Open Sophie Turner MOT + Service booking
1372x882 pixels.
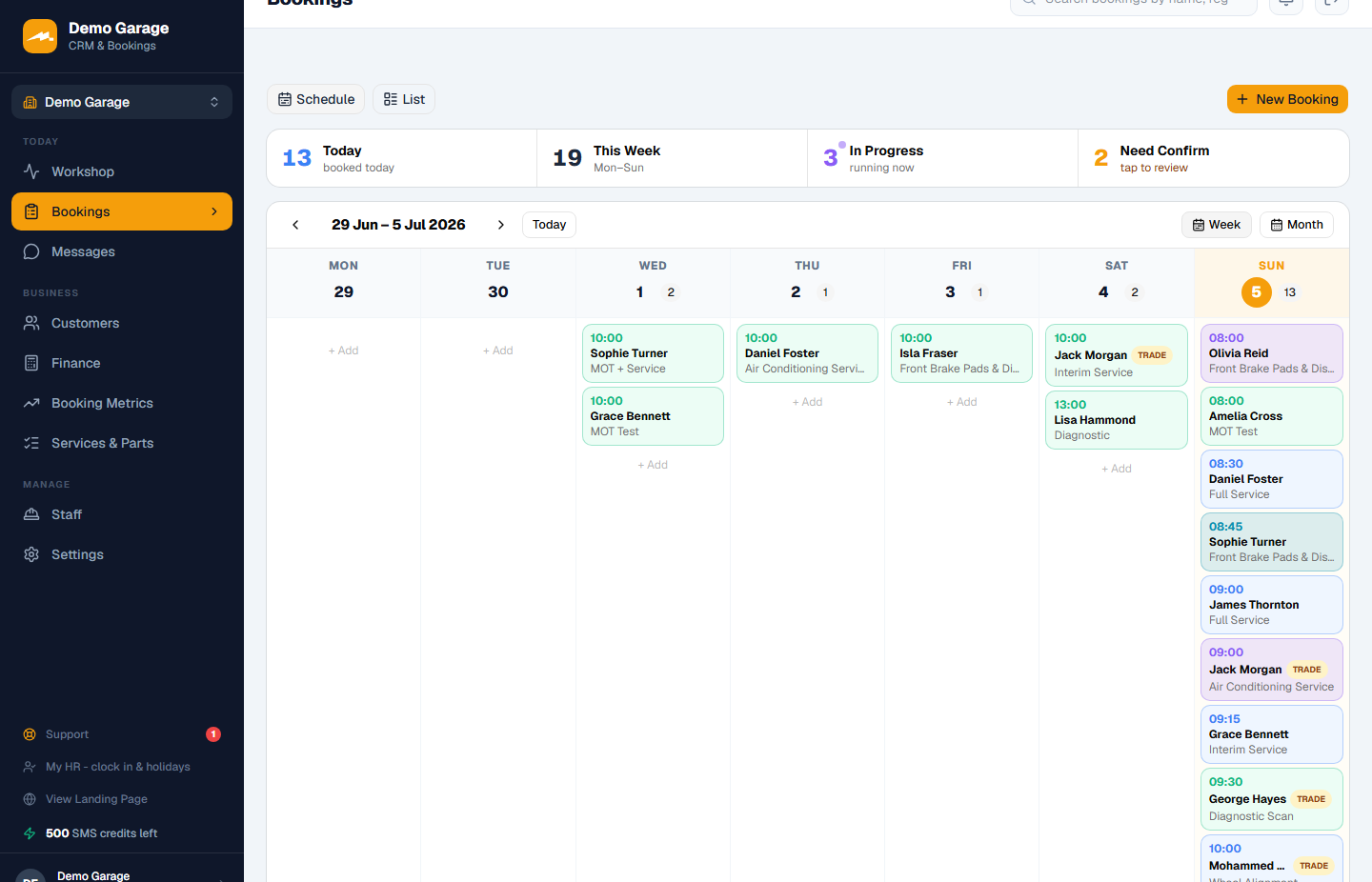653,353
